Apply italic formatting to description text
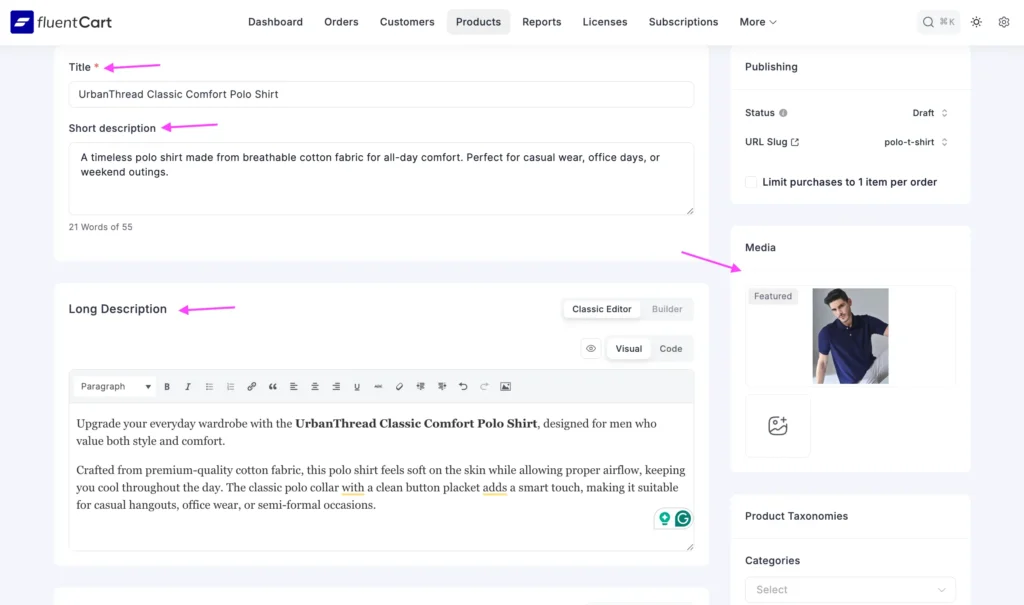Viewport: 1024px width, 605px height. [x=187, y=386]
